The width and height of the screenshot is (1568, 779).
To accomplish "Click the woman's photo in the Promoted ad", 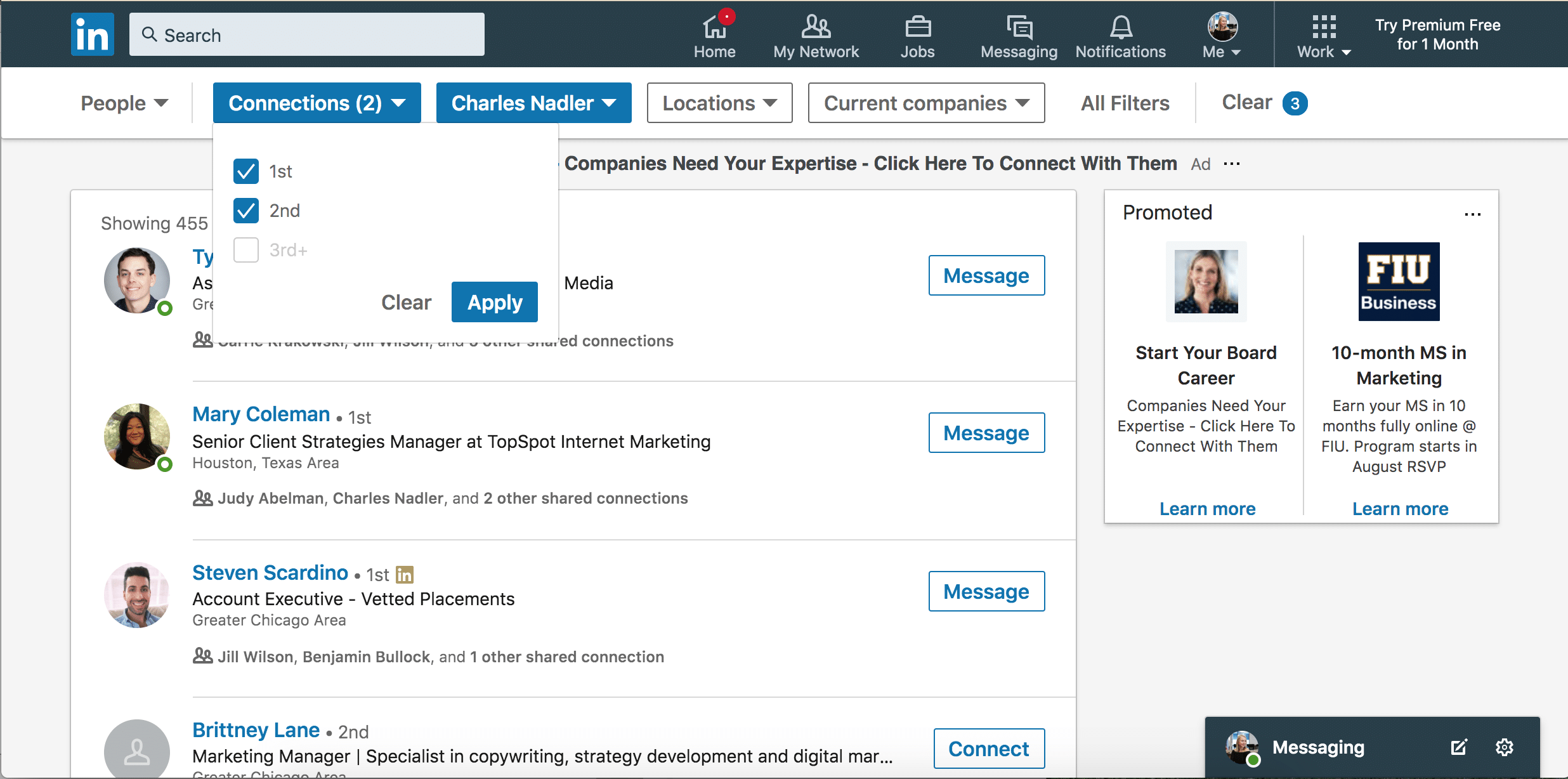I will tap(1206, 282).
